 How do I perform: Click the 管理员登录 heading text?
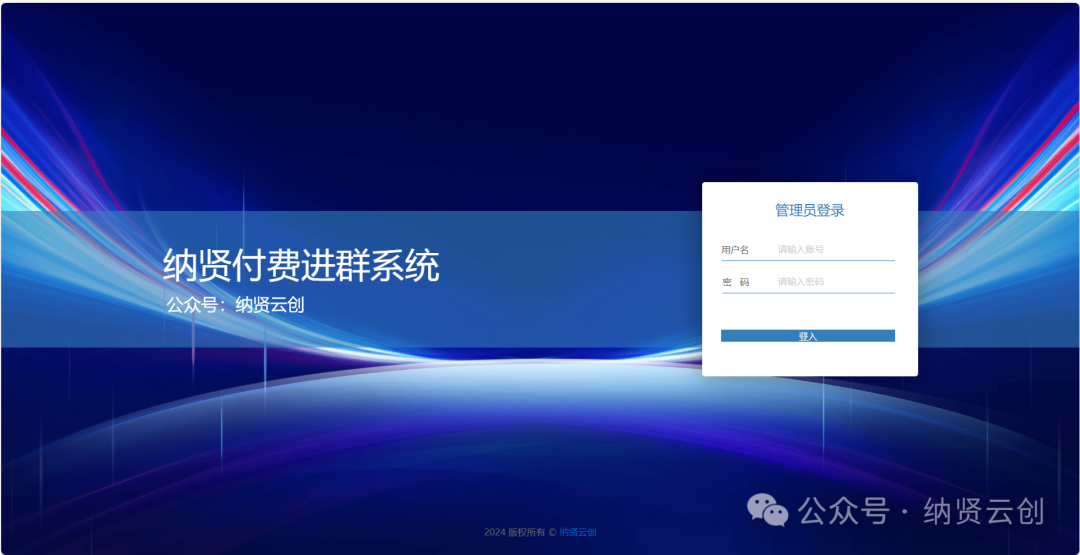pyautogui.click(x=810, y=211)
